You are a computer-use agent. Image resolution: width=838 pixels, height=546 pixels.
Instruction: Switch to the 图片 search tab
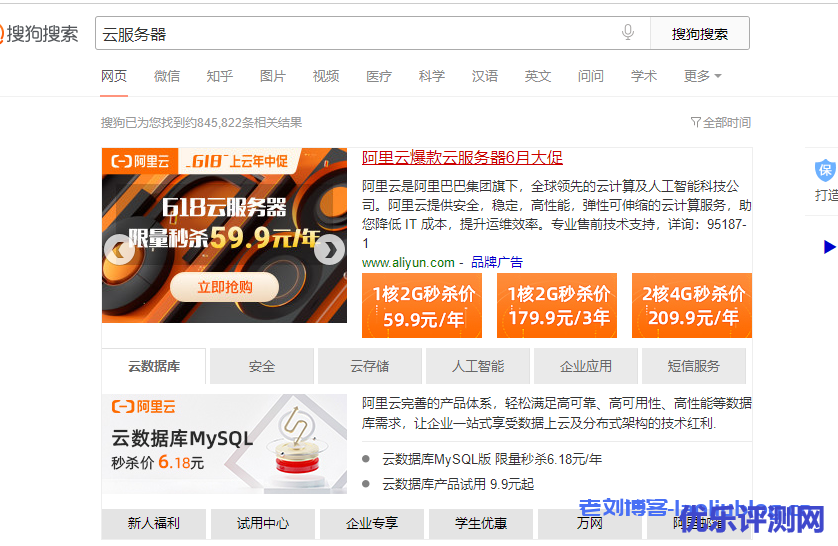click(x=273, y=76)
